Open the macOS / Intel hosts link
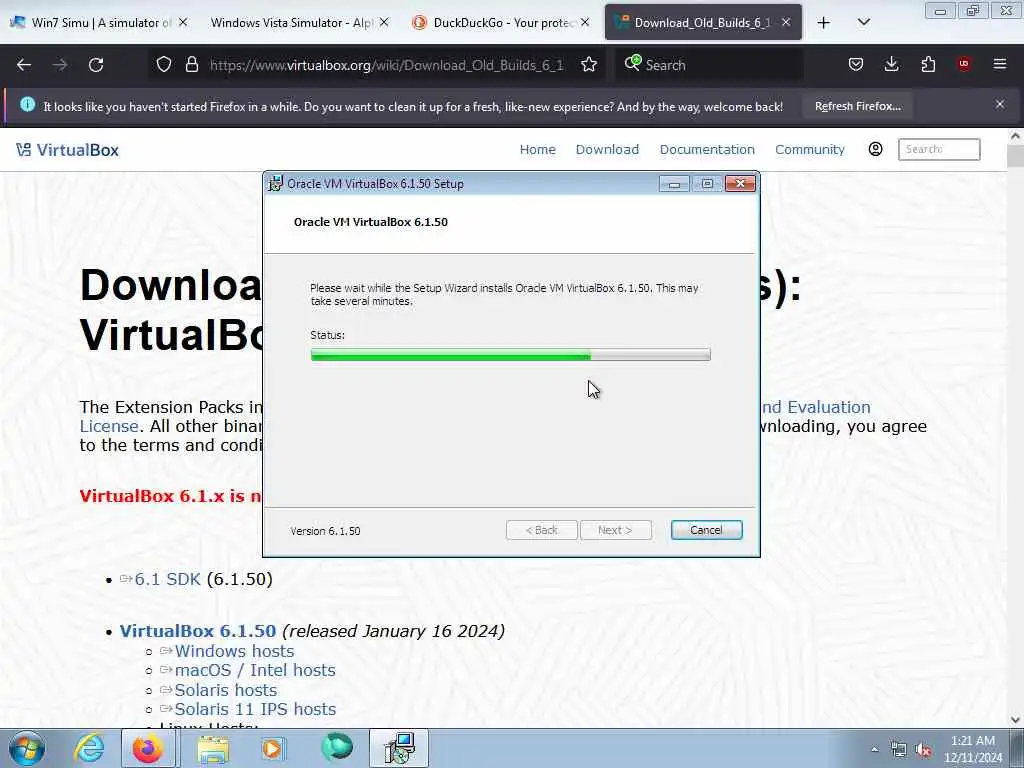 255,670
